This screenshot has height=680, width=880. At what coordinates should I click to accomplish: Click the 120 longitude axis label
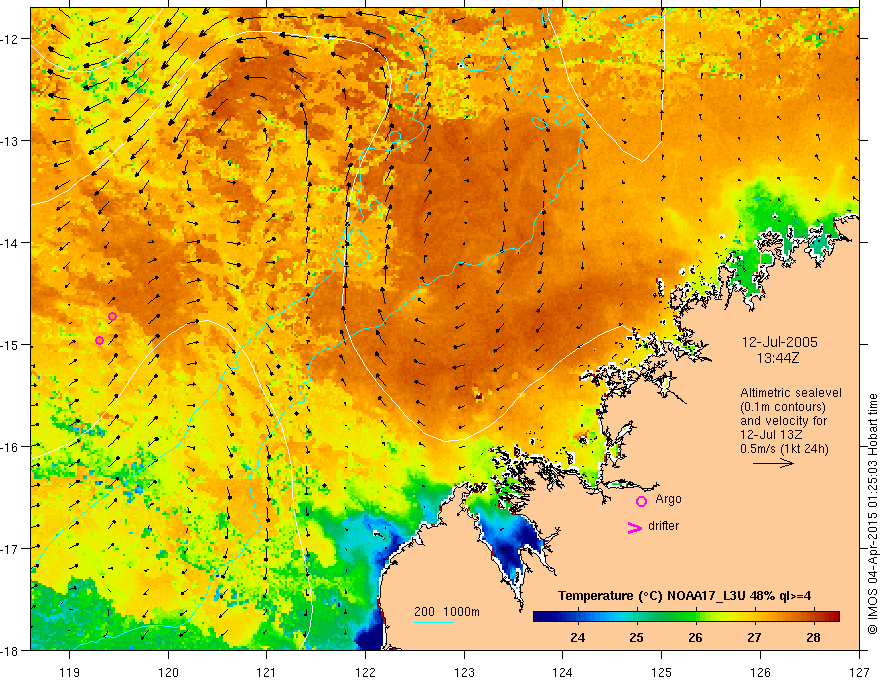[168, 672]
